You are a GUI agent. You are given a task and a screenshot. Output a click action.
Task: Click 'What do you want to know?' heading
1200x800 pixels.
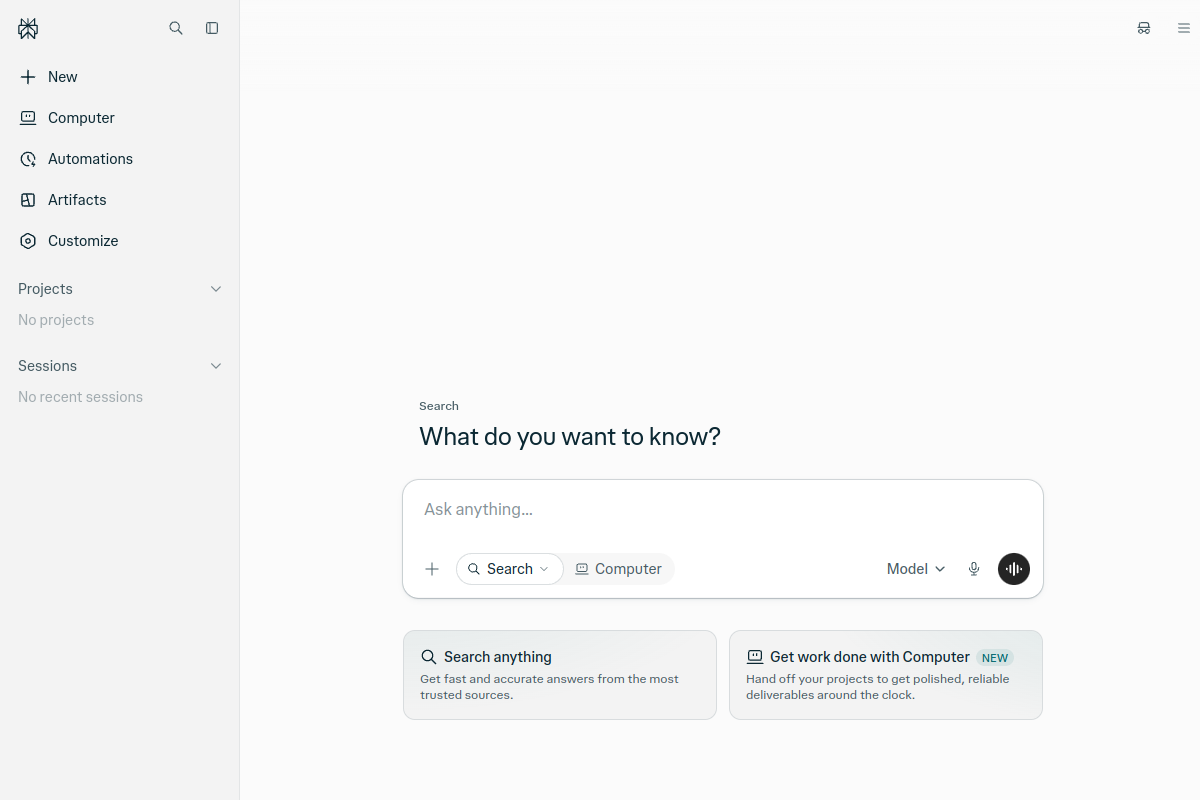(570, 437)
